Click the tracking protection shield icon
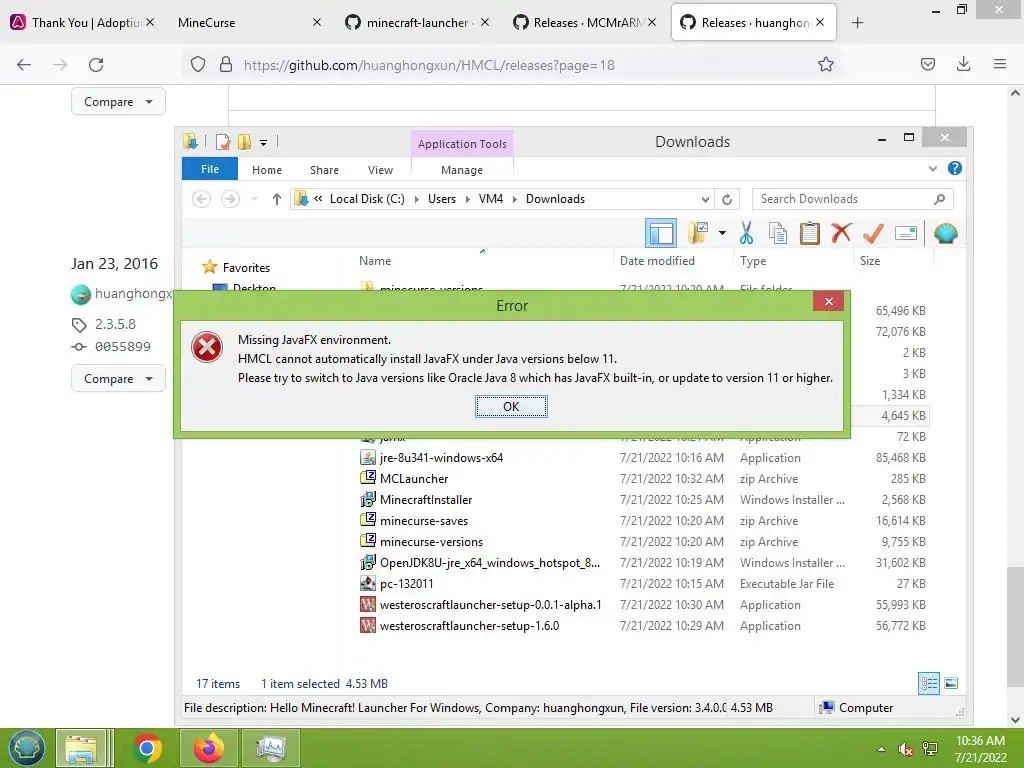 (198, 65)
